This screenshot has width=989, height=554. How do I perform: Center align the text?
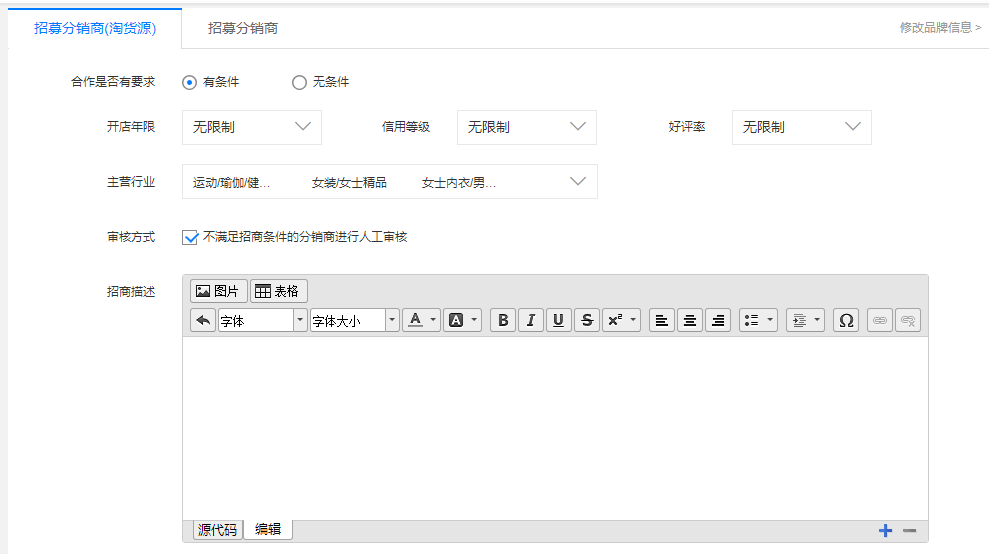click(689, 320)
